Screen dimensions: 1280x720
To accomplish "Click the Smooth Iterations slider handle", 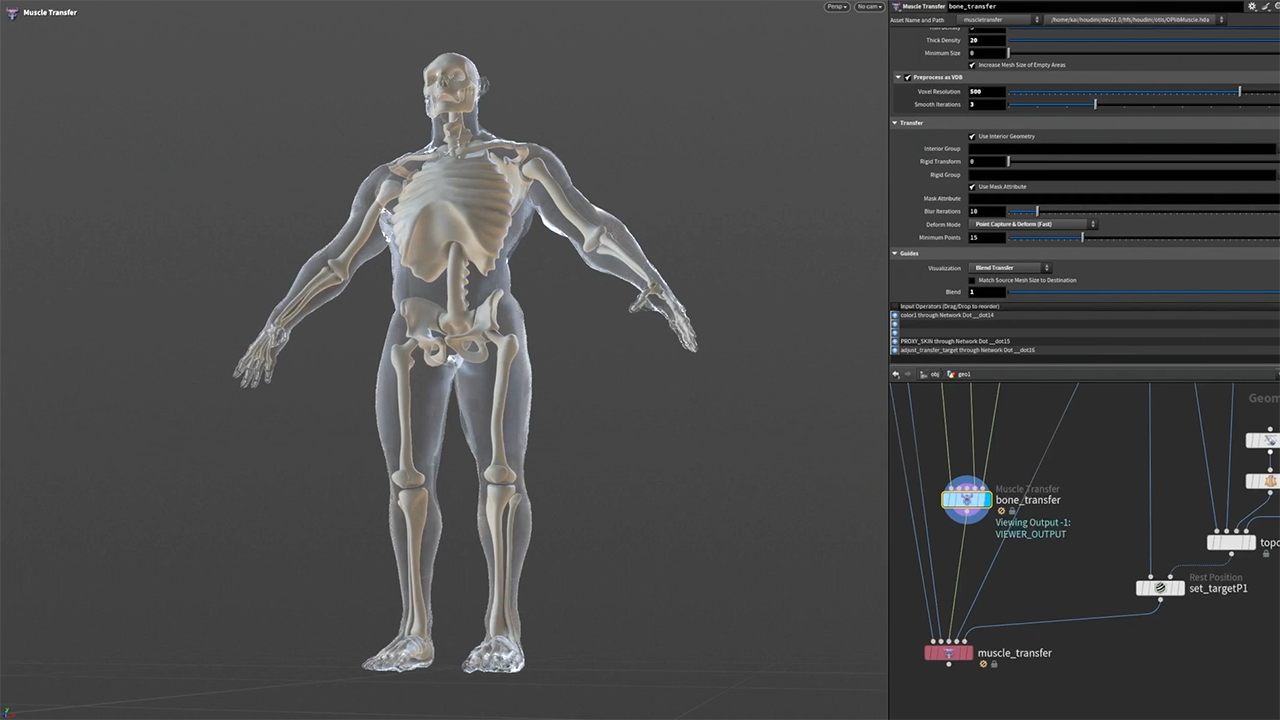I will (1095, 104).
